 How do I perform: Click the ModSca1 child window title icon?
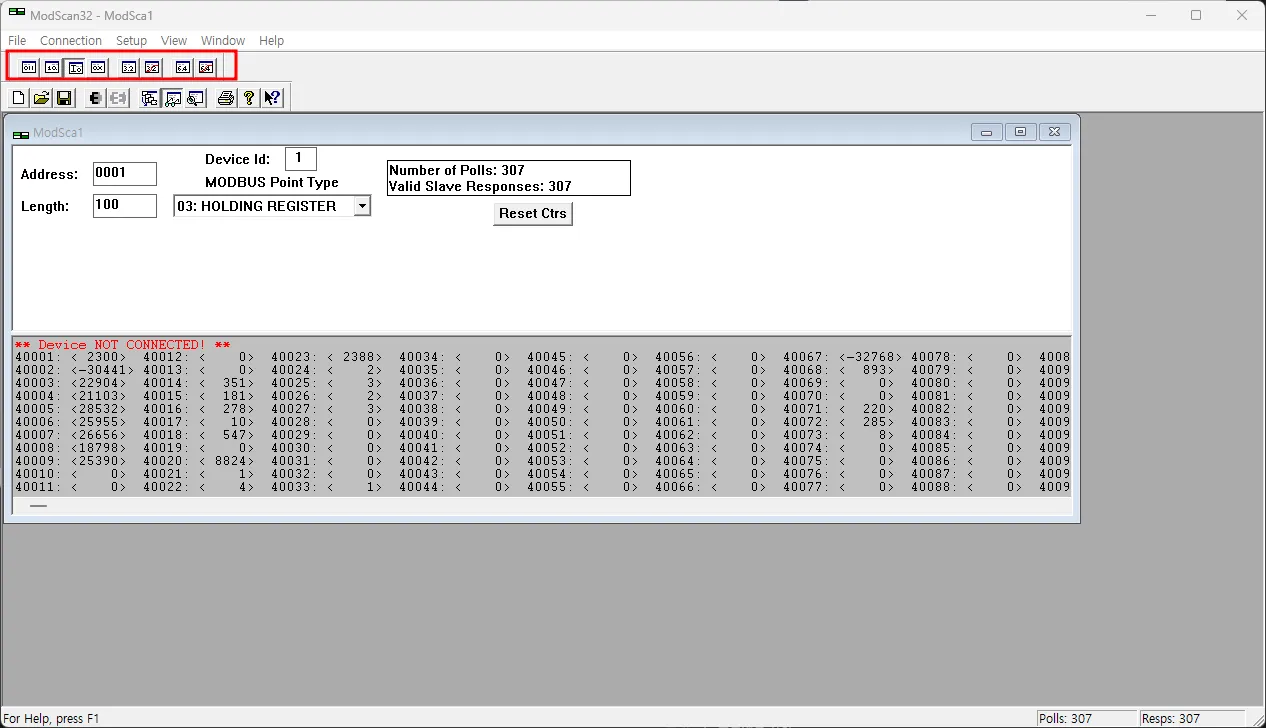point(20,133)
